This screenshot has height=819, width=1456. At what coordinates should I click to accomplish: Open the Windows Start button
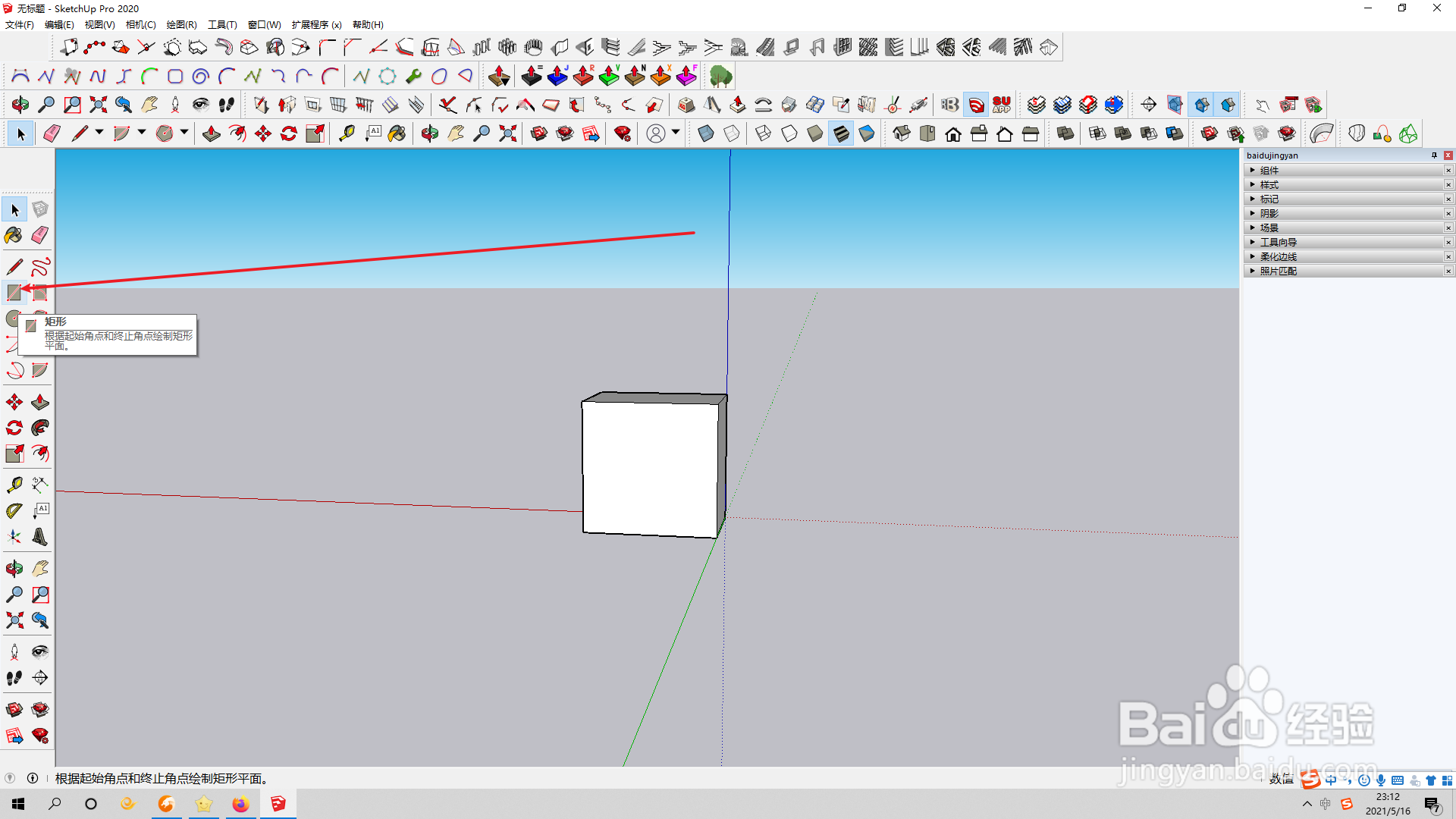(x=18, y=804)
